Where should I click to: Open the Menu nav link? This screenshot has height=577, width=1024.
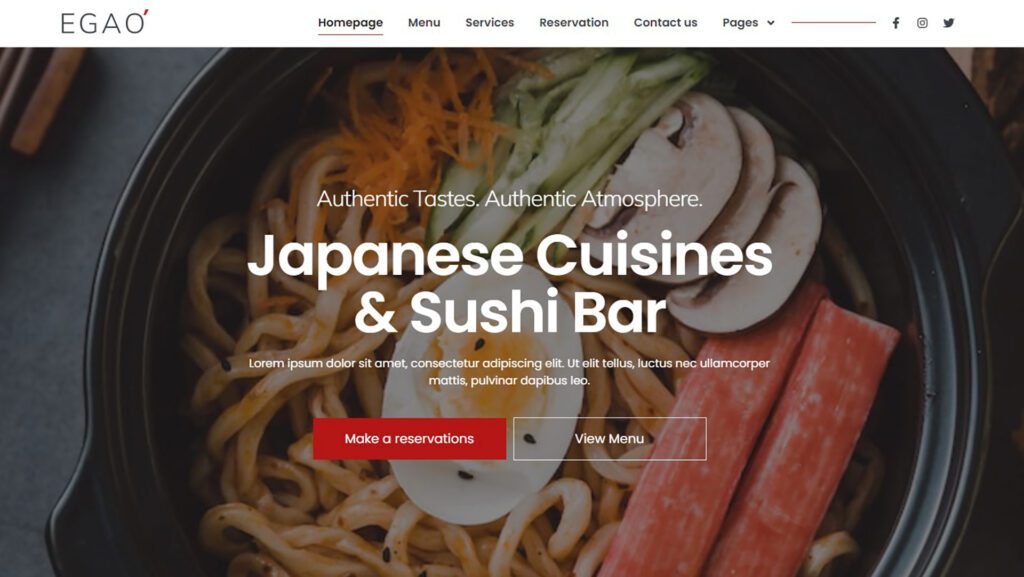[424, 22]
